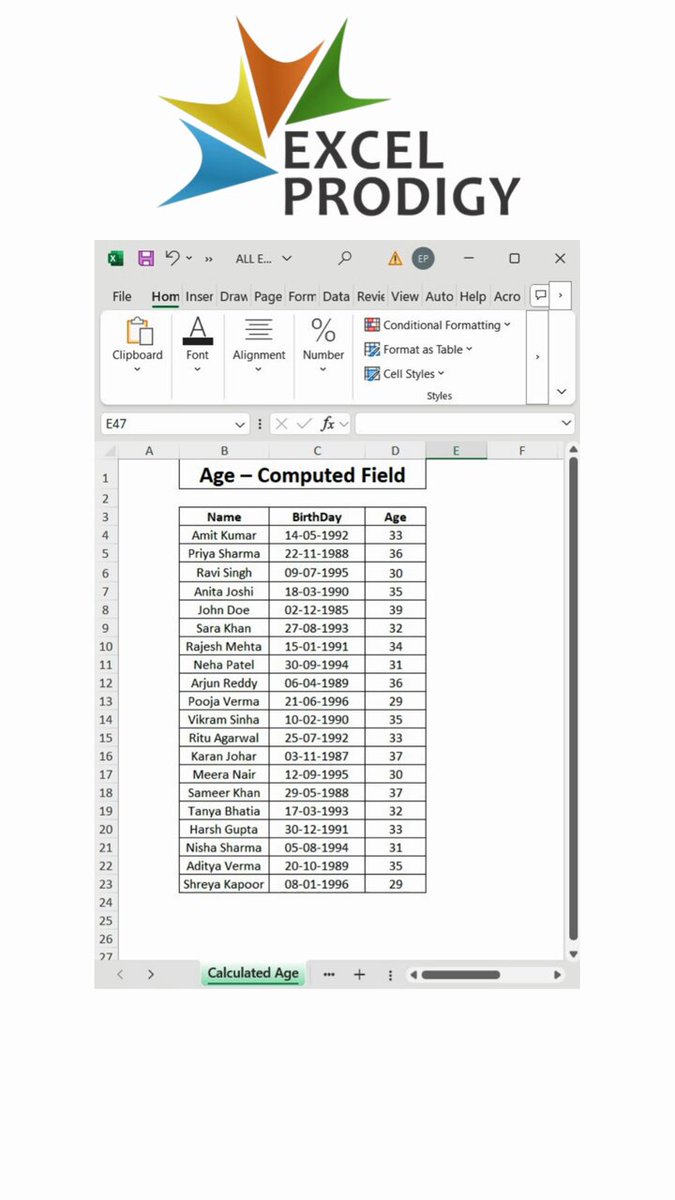675x1200 pixels.
Task: Confirm entry with the checkmark icon
Action: pos(305,424)
